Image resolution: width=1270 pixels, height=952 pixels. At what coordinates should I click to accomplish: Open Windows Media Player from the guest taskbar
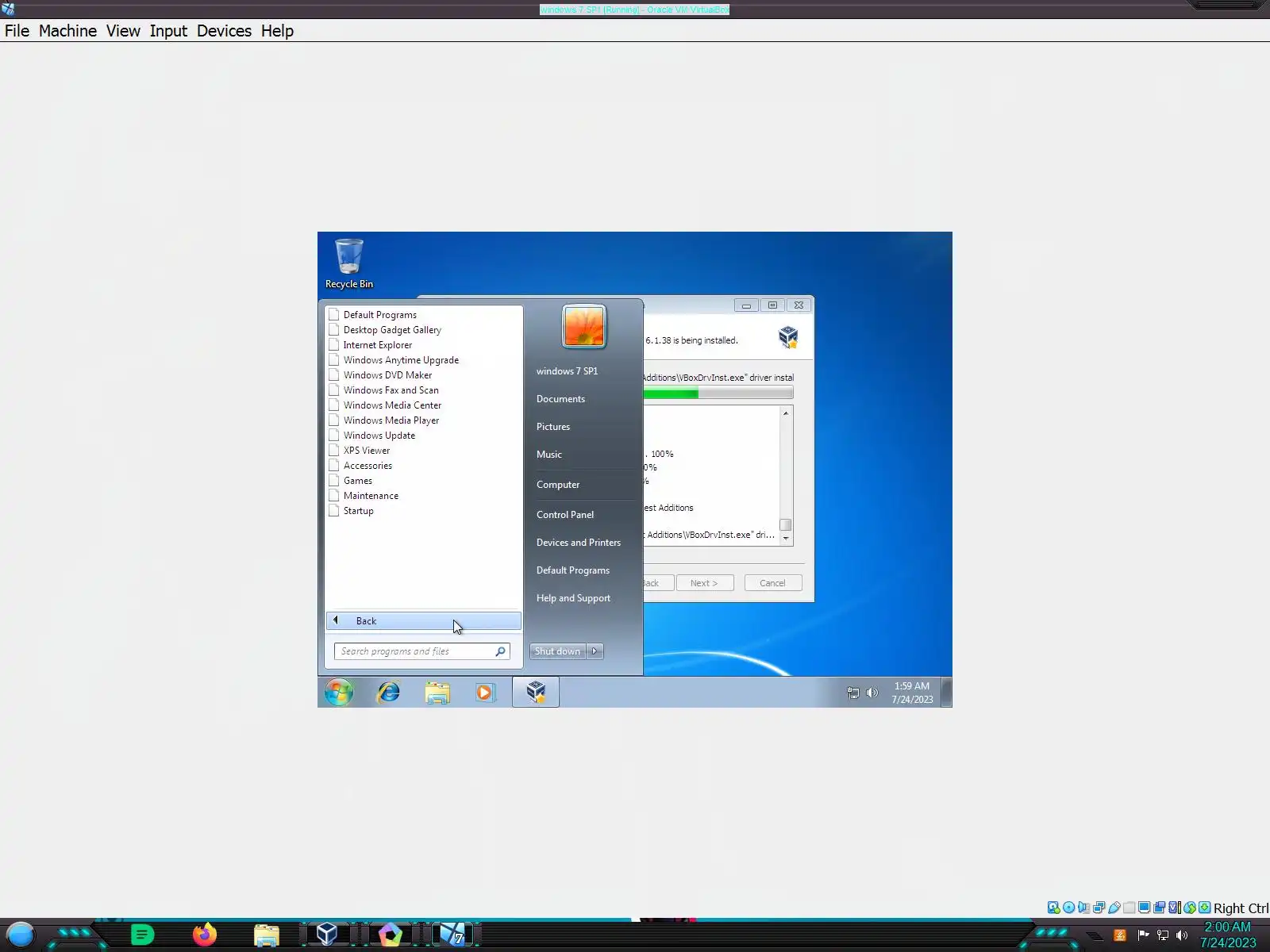tap(485, 693)
